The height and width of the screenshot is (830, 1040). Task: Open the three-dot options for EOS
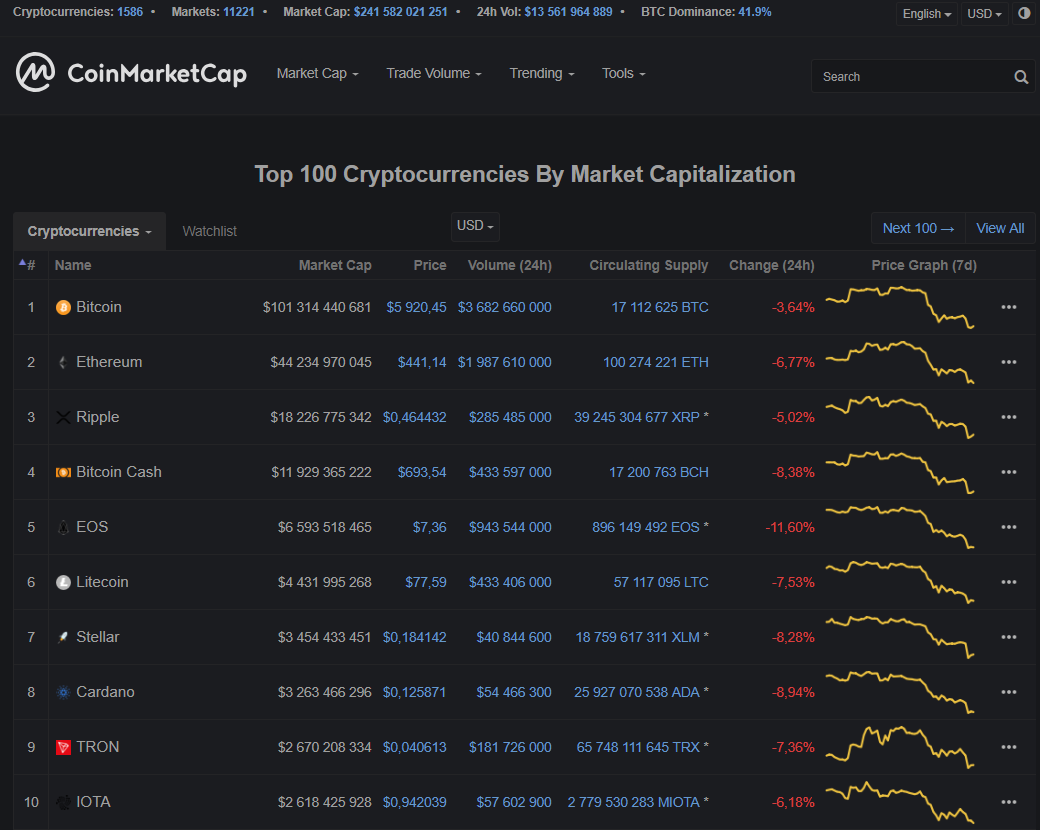point(1008,527)
